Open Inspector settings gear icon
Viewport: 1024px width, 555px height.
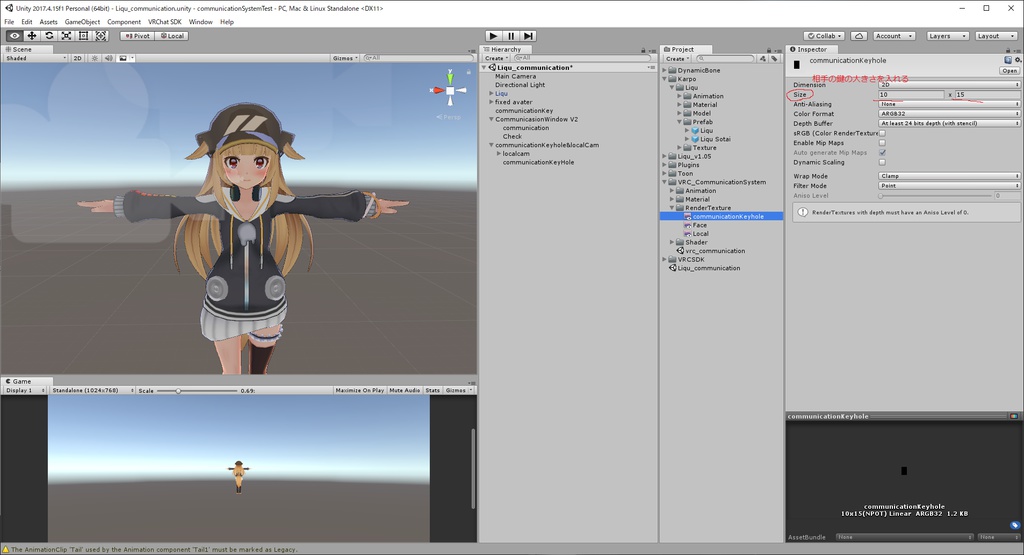(x=1017, y=60)
